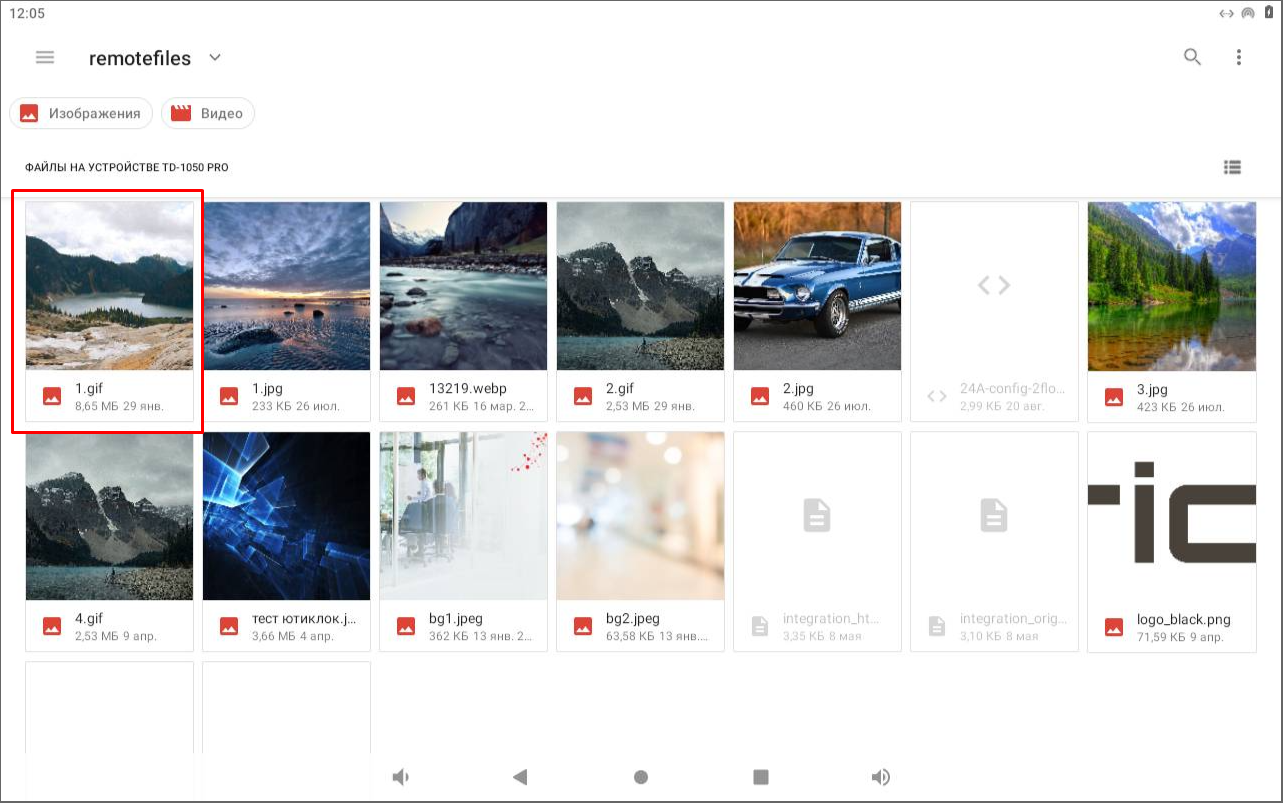Expand the remotefiles location dropdown
Screen dimensions: 1283x803
215,58
